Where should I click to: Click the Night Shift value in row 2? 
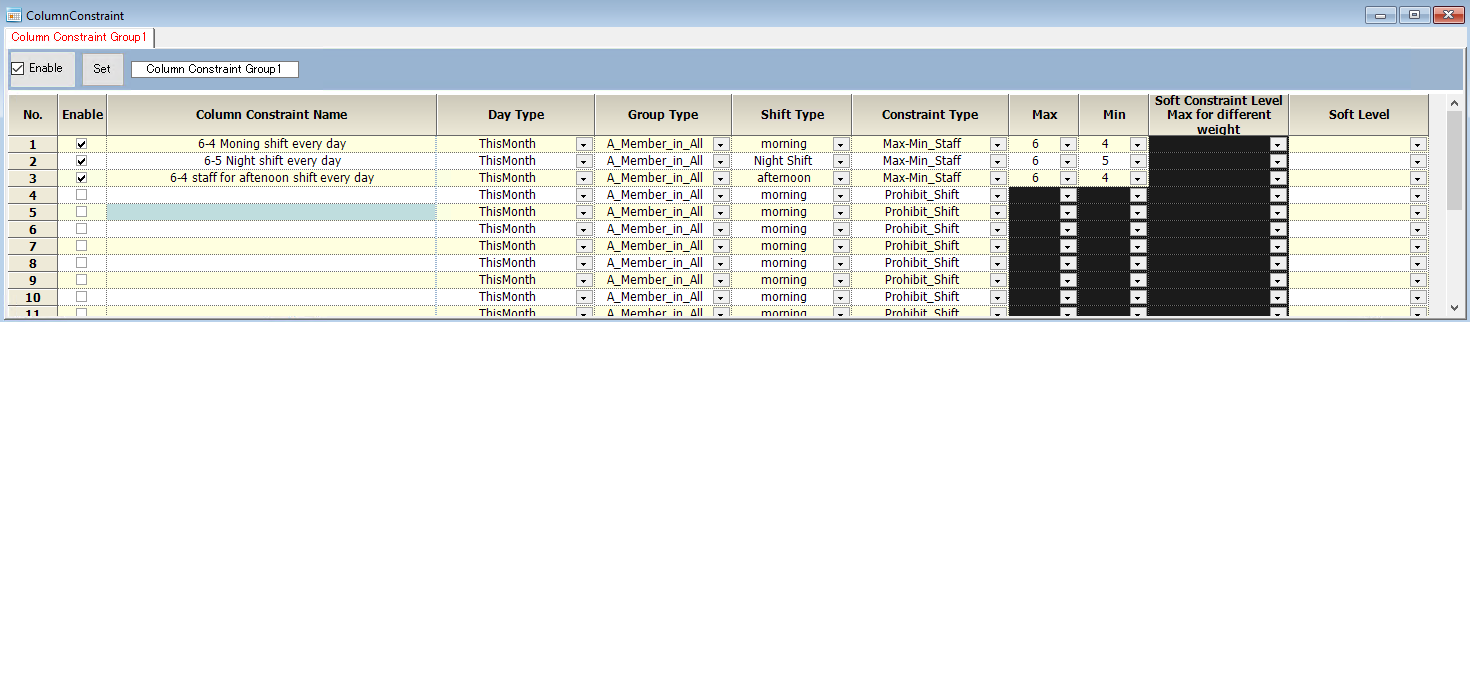coord(783,161)
